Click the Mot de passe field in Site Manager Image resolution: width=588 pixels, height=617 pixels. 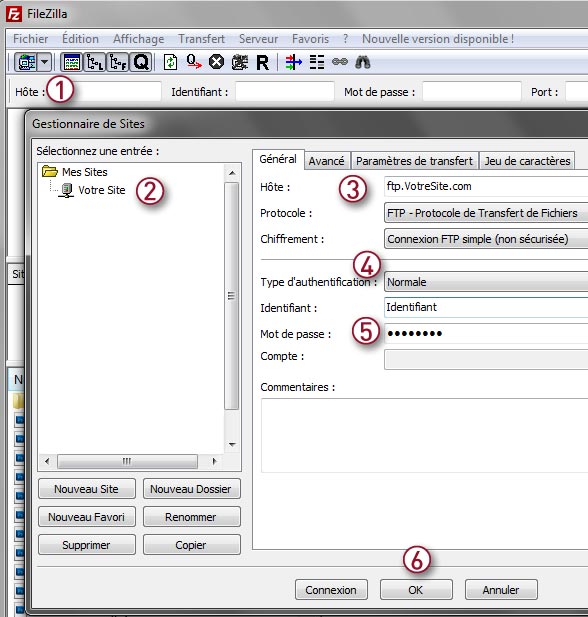(x=486, y=334)
